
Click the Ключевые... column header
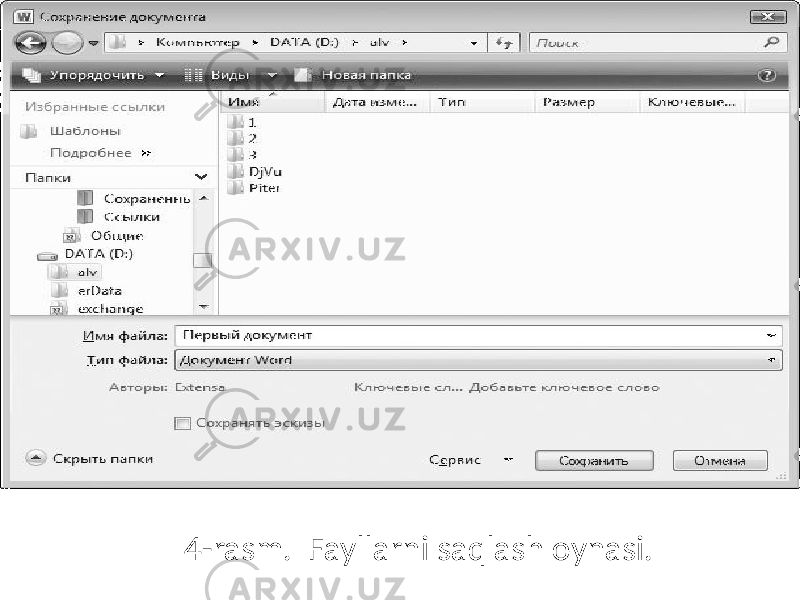(692, 102)
